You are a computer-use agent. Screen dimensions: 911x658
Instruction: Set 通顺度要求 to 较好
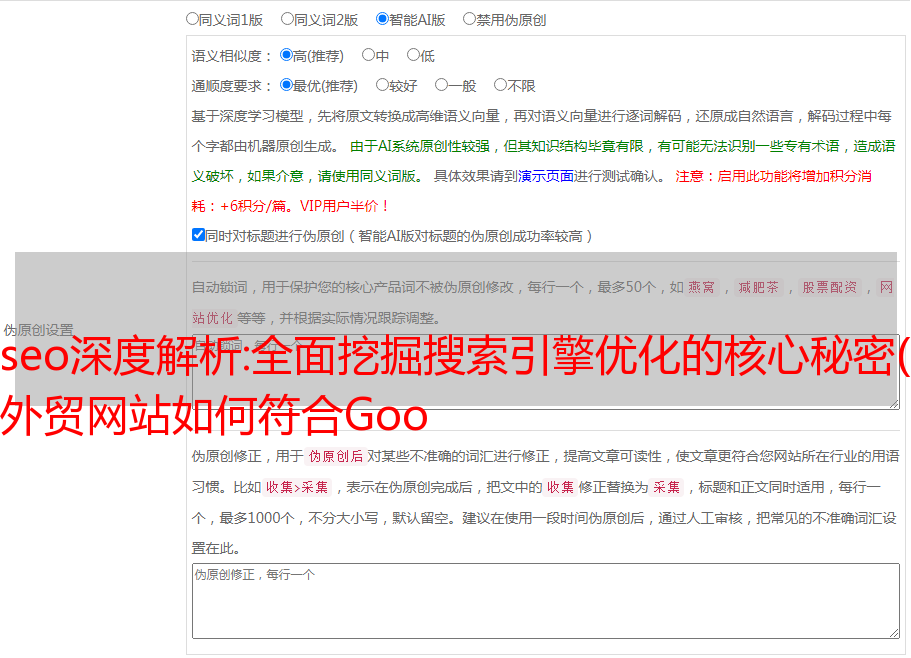coord(382,85)
